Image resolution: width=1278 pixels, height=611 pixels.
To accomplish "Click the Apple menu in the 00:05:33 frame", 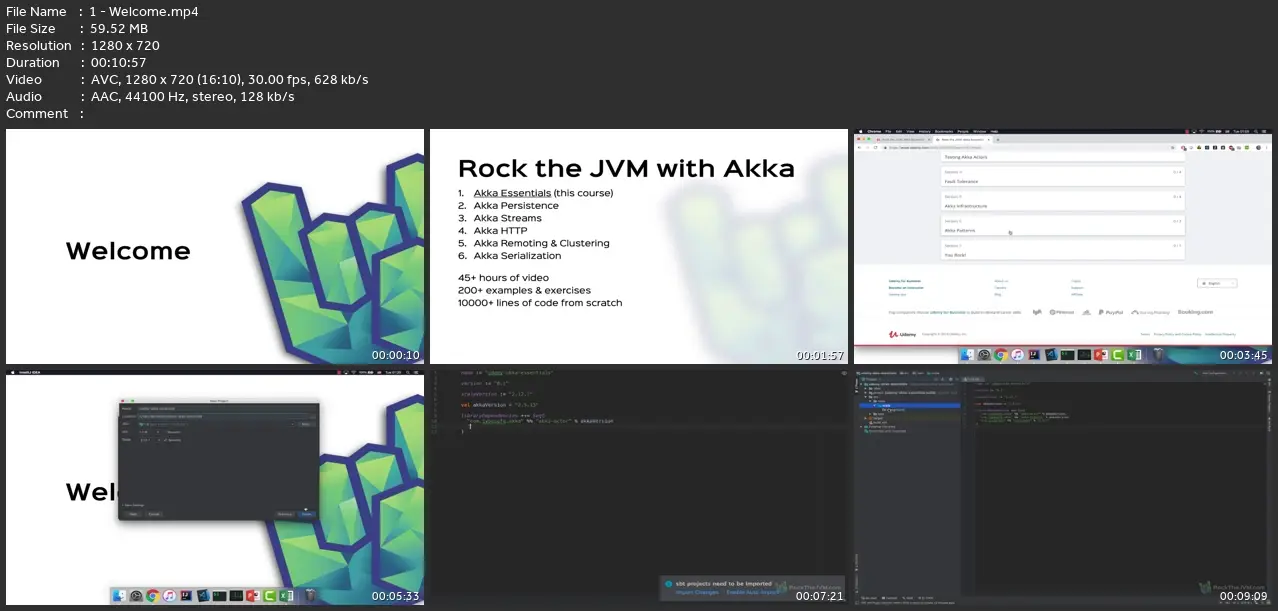I will pyautogui.click(x=12, y=372).
